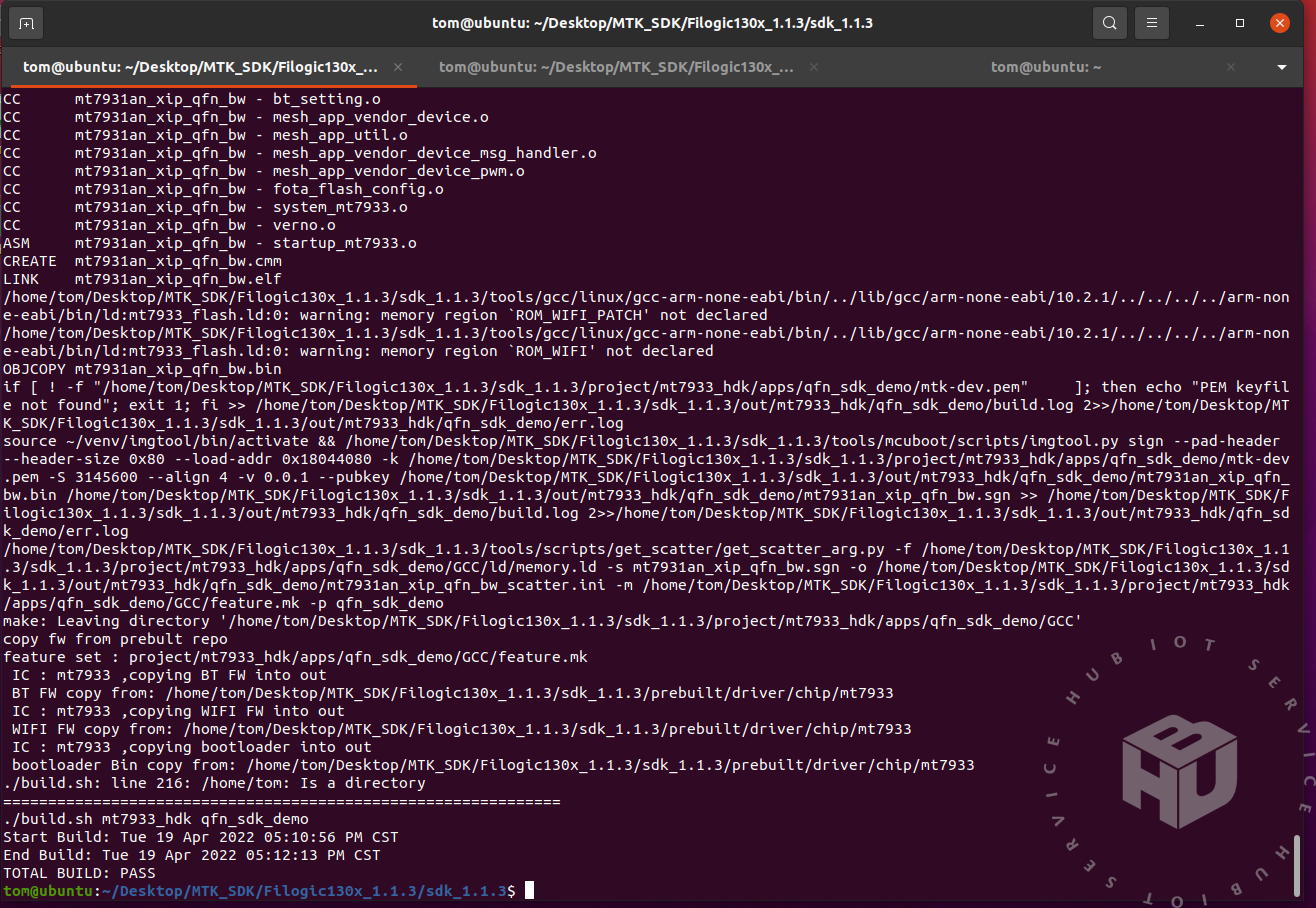Close the second terminal tab
1316x908 pixels.
(x=813, y=67)
